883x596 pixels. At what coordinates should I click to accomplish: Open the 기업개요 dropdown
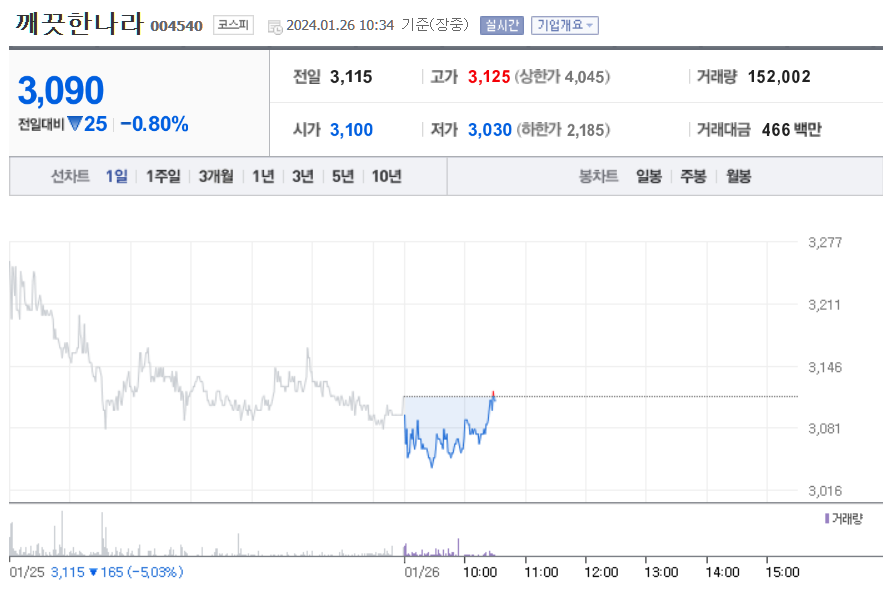coord(564,25)
